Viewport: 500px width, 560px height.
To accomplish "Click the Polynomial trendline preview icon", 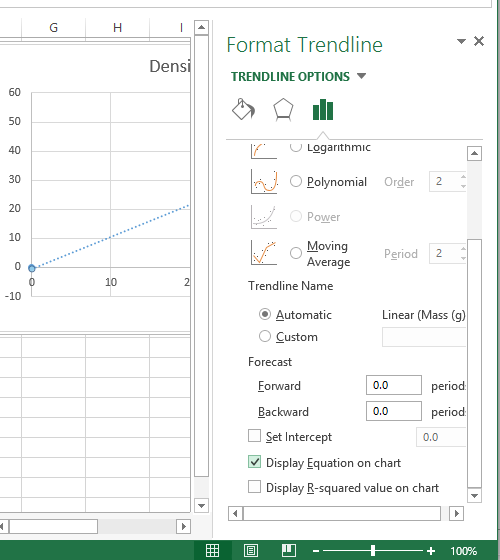I will 264,181.
